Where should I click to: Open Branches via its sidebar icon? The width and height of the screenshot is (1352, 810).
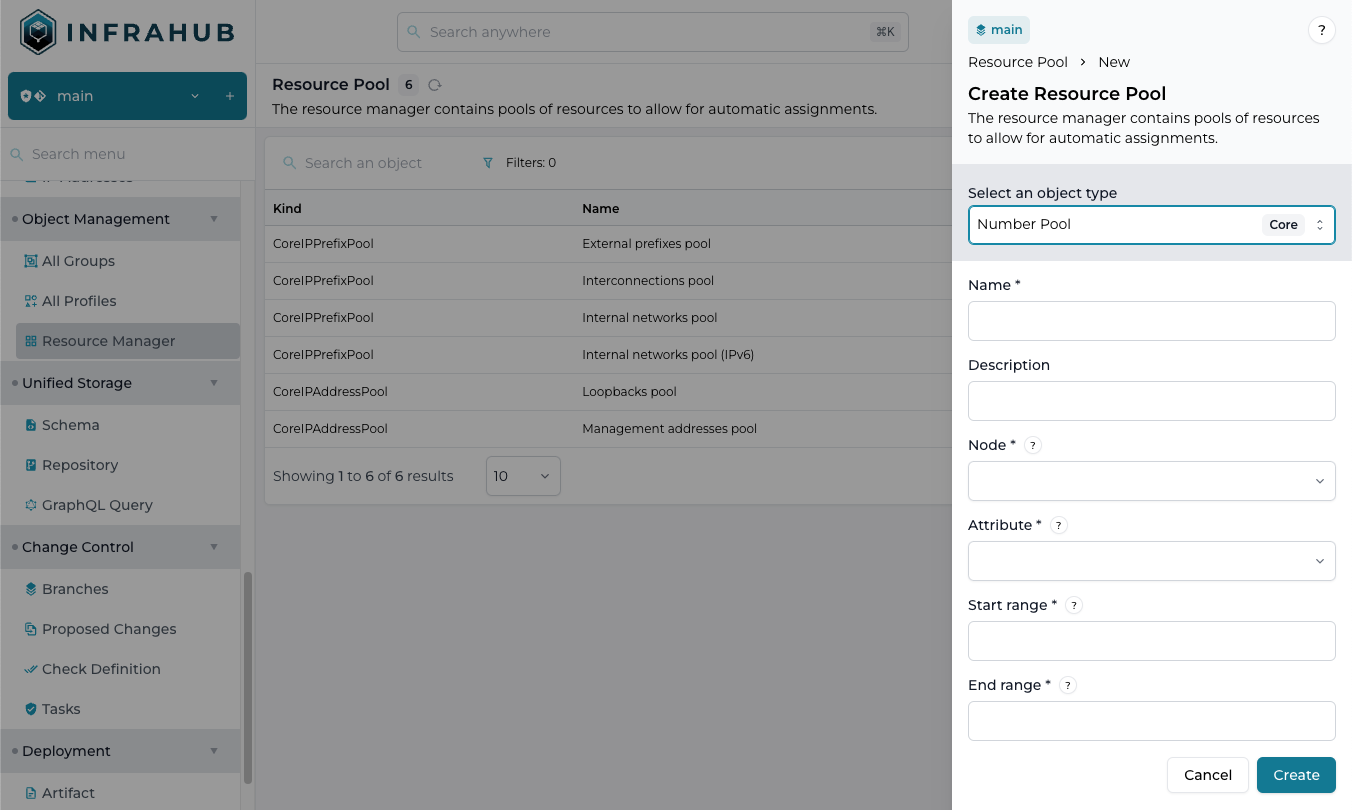point(32,589)
